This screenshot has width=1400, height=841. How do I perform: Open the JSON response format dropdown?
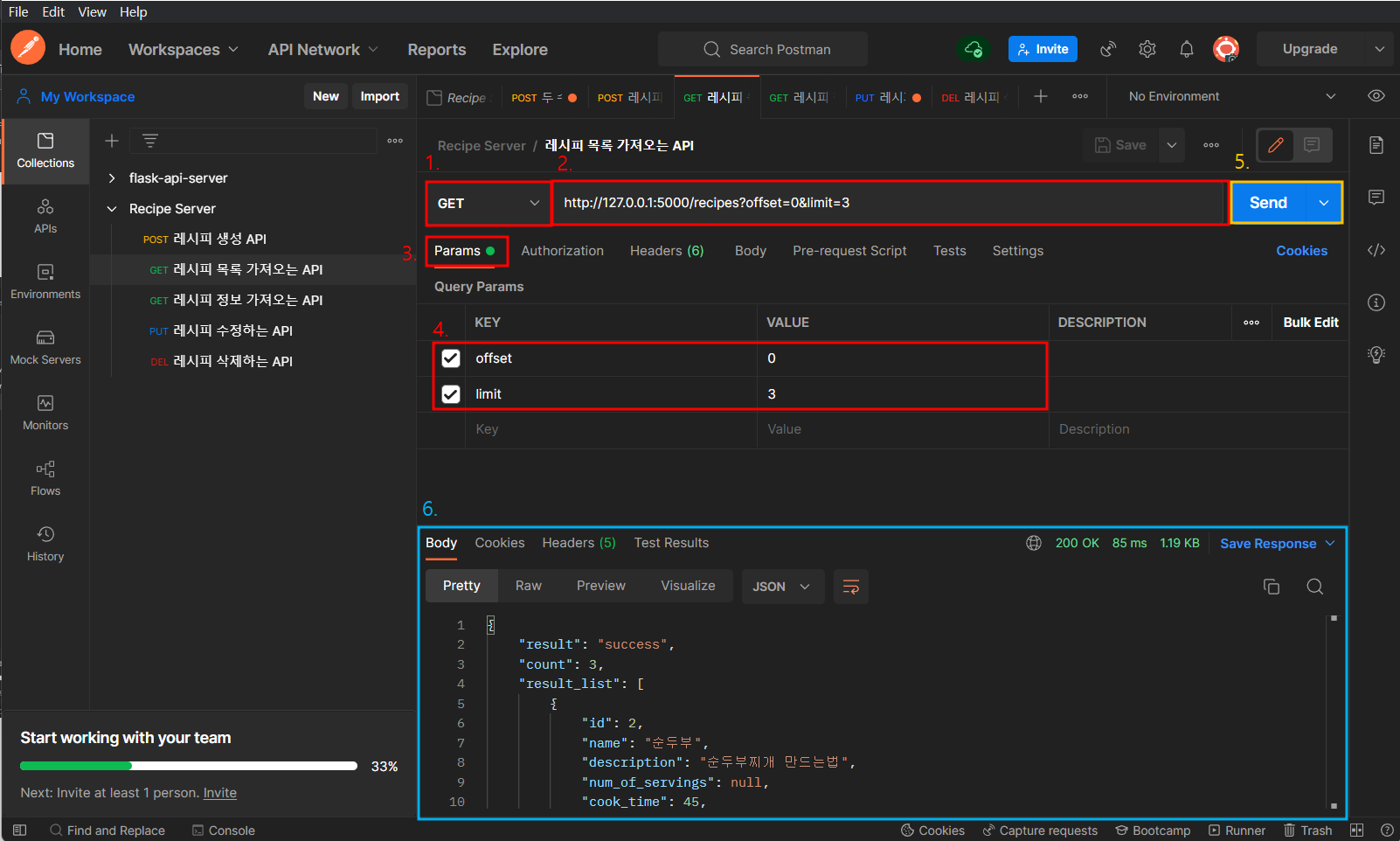tap(781, 587)
